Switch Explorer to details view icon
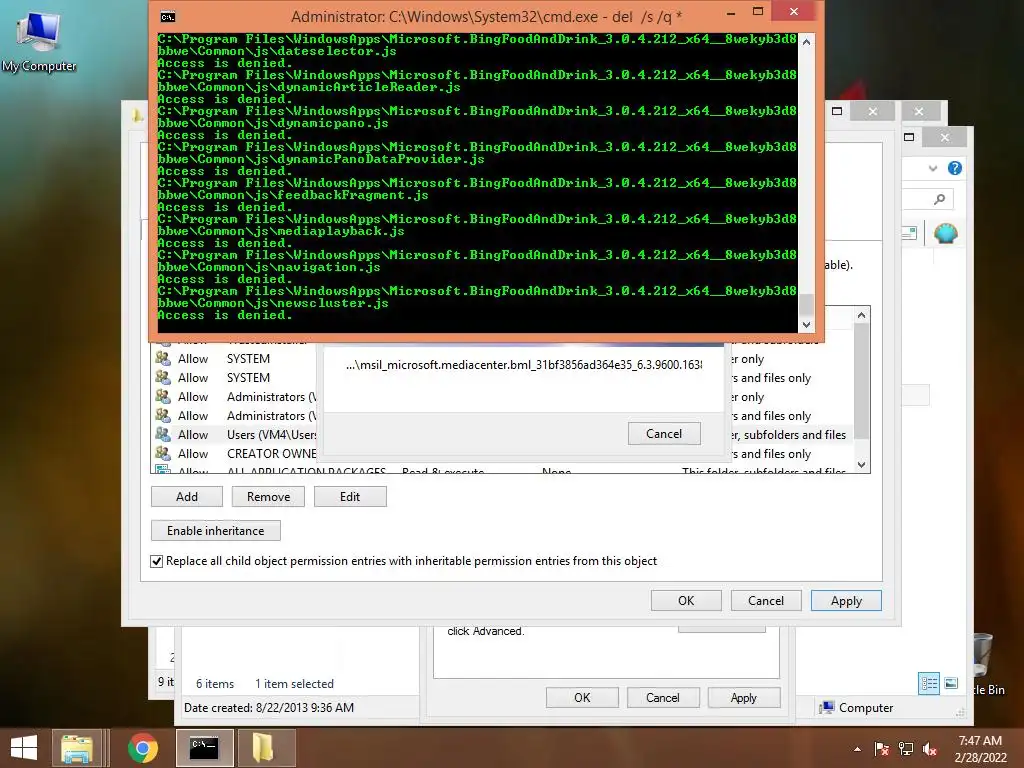Viewport: 1024px width, 768px height. pyautogui.click(x=929, y=684)
